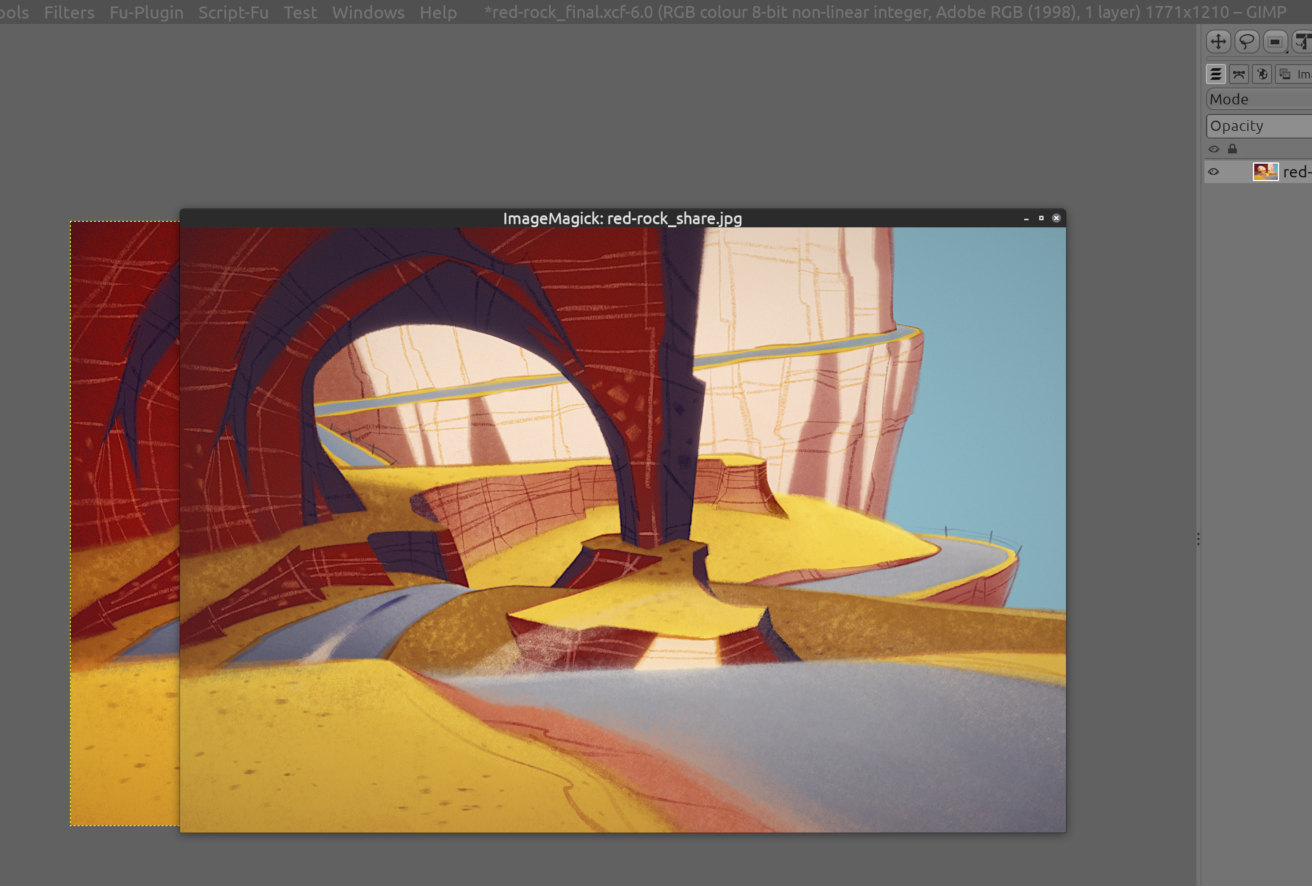Switch to the Layers dock tab

(1216, 74)
